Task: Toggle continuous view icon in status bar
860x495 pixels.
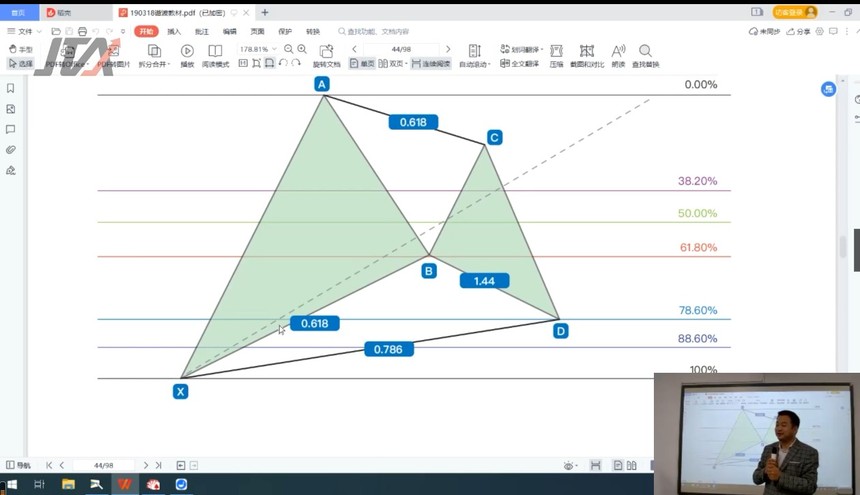Action: point(595,465)
